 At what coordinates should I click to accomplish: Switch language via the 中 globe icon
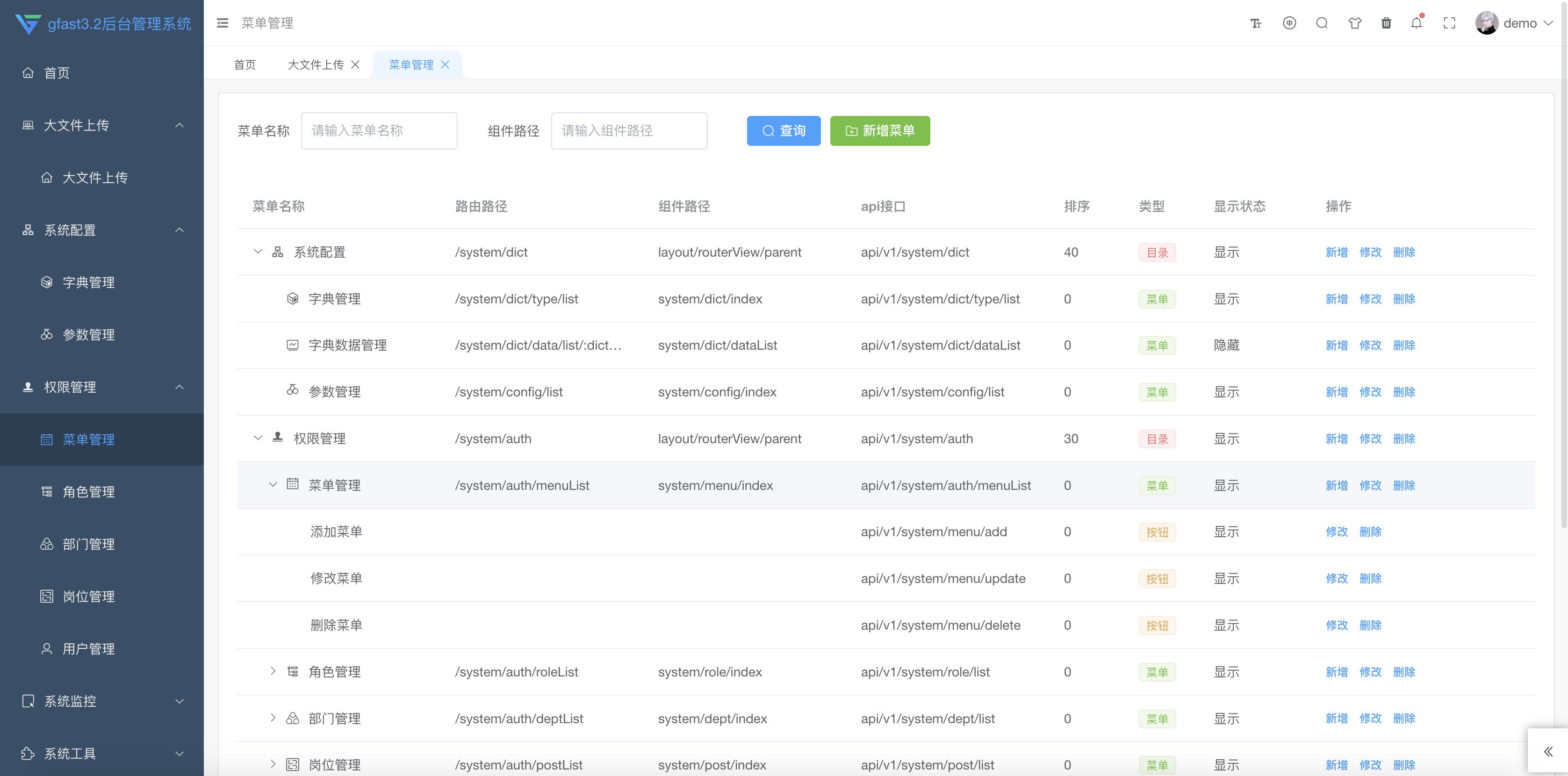(x=1289, y=22)
